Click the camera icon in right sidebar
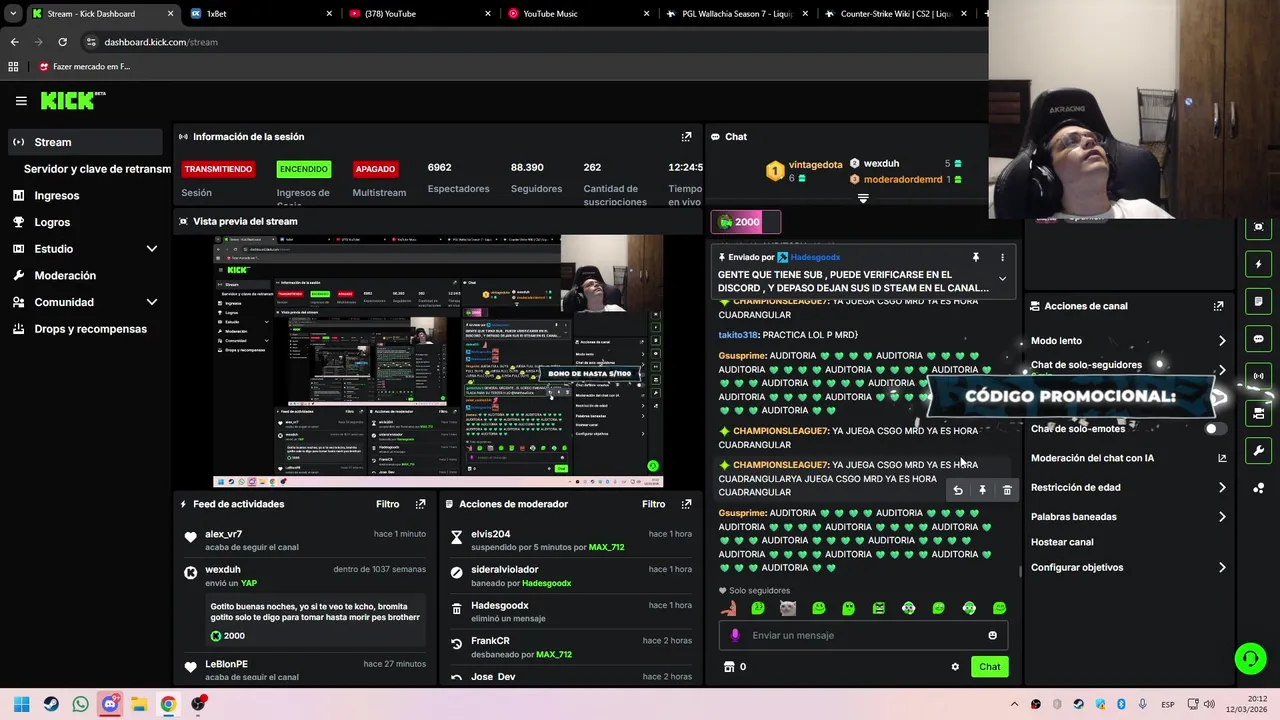 tap(1259, 413)
